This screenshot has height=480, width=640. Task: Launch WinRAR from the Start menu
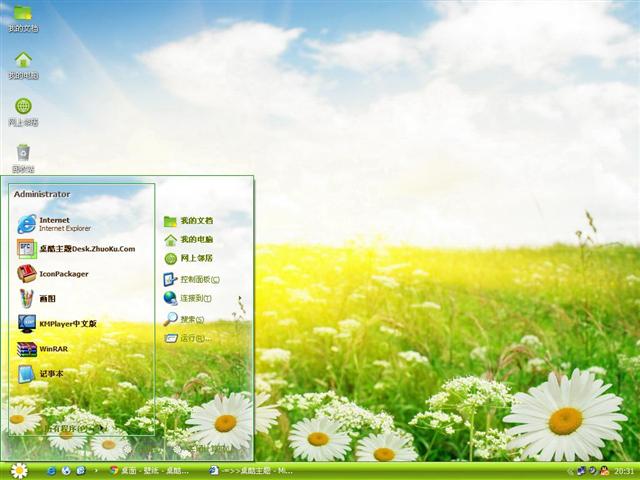point(42,349)
